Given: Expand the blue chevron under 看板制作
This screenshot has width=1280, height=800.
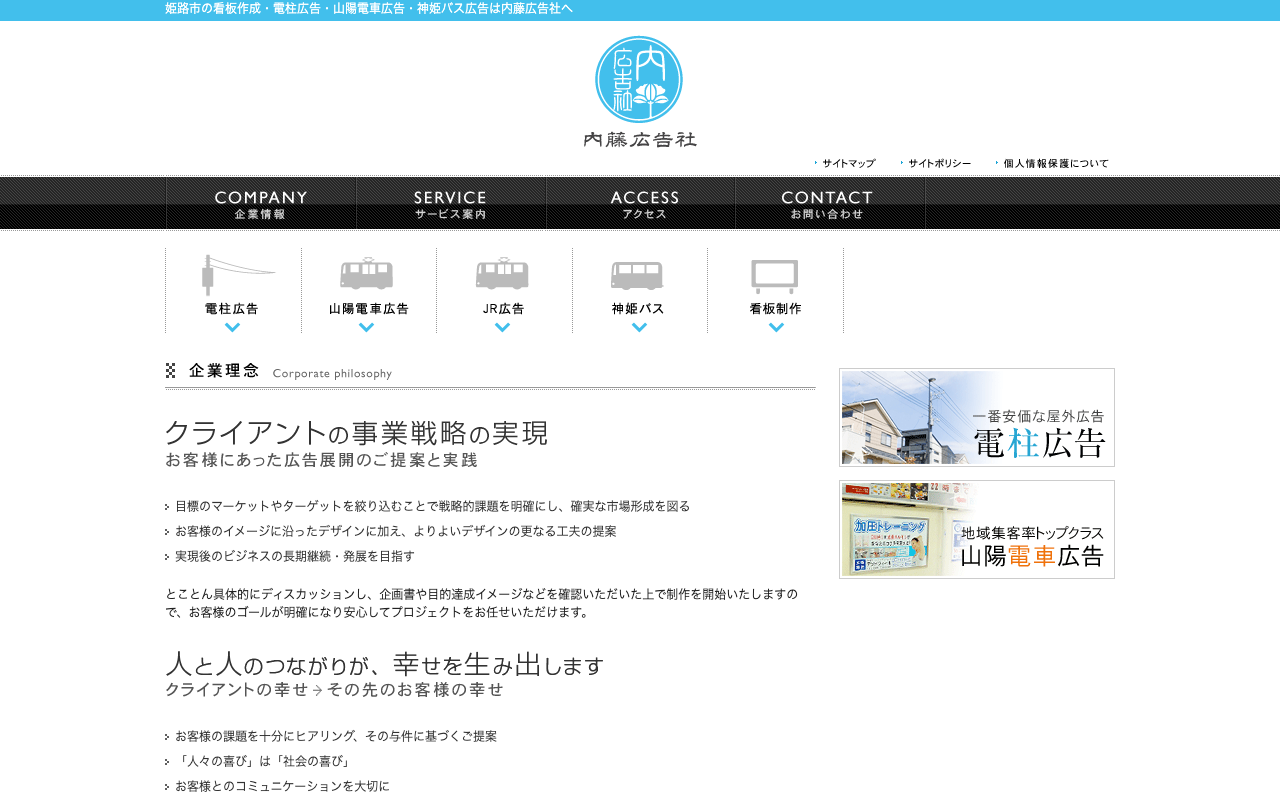Looking at the screenshot, I should point(776,327).
